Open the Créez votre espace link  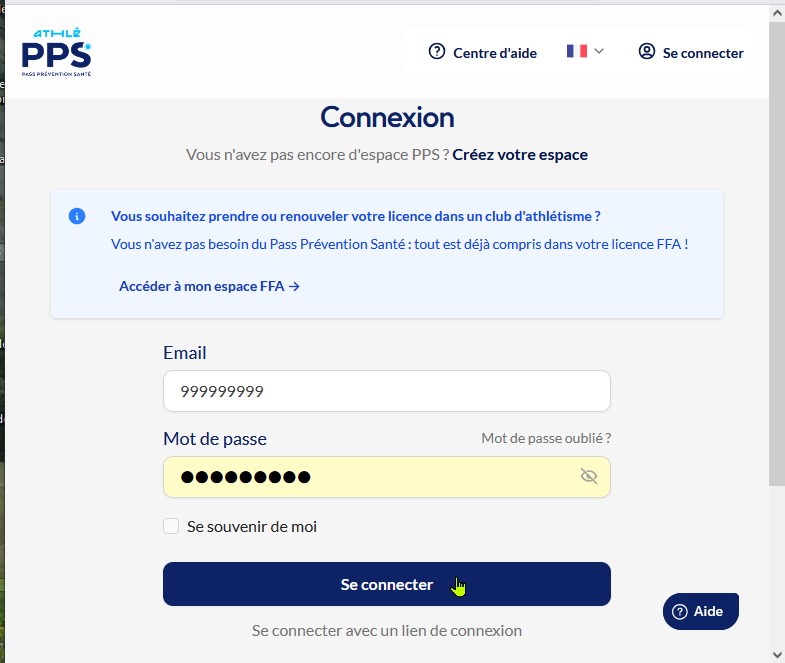point(520,155)
